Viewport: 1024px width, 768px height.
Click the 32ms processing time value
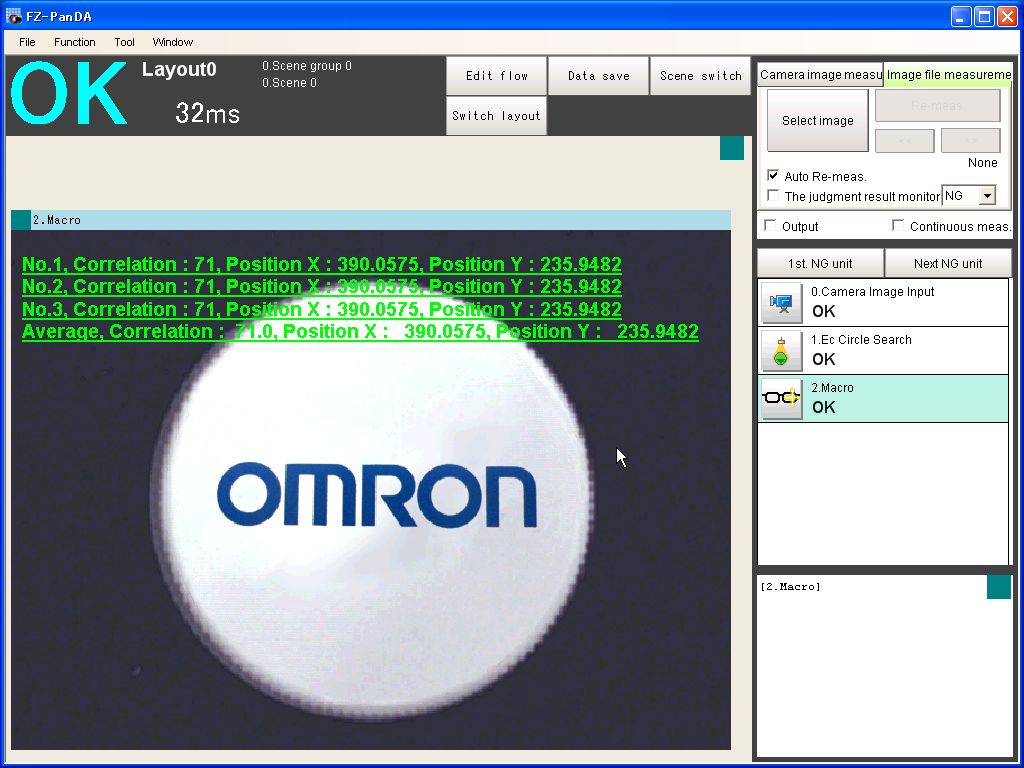tap(208, 113)
